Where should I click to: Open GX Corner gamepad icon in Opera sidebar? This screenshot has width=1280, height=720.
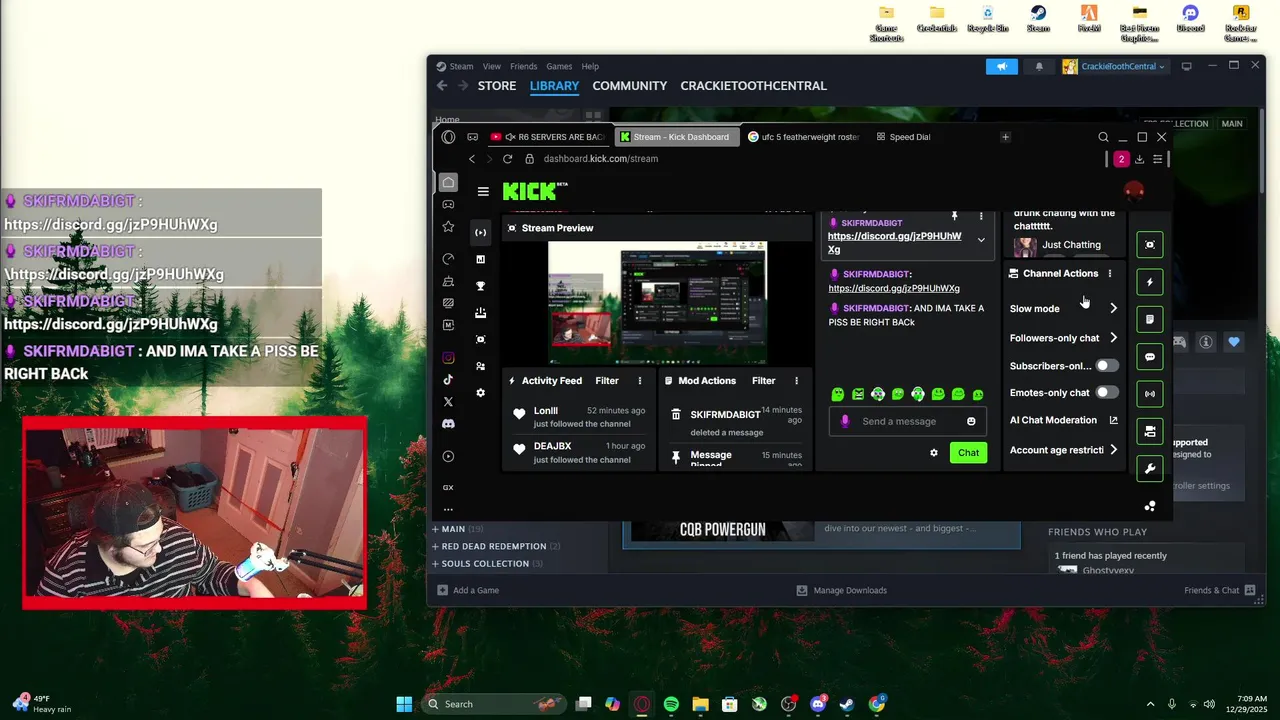[448, 204]
